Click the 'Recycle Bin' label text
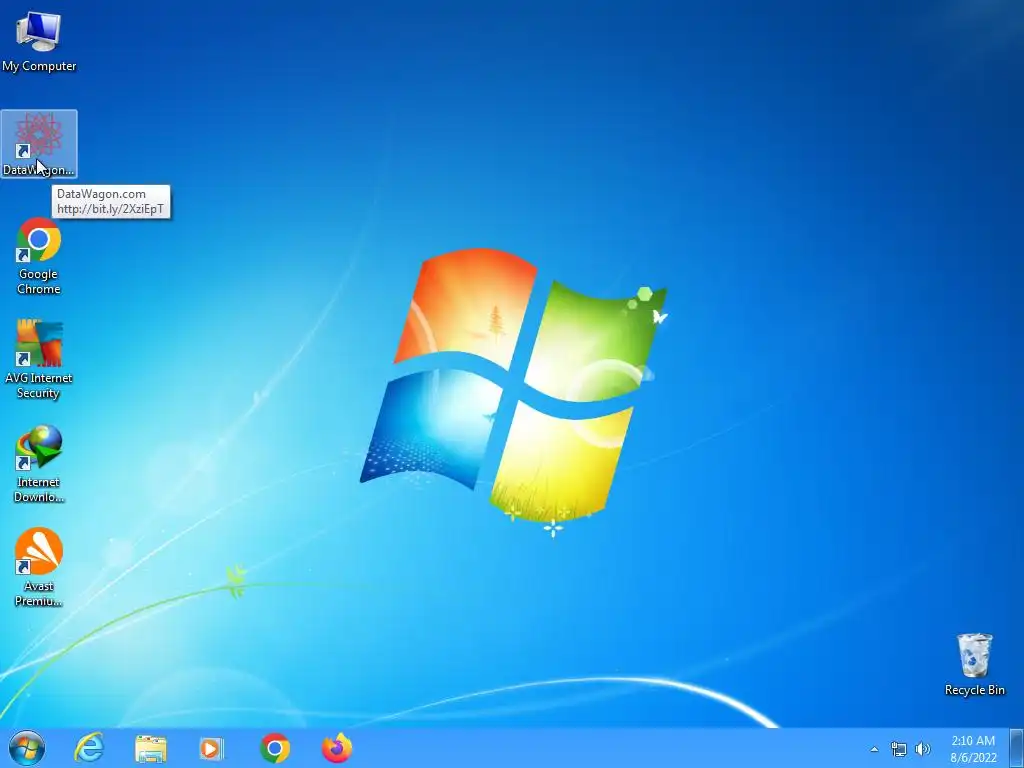The width and height of the screenshot is (1024, 768). (974, 690)
